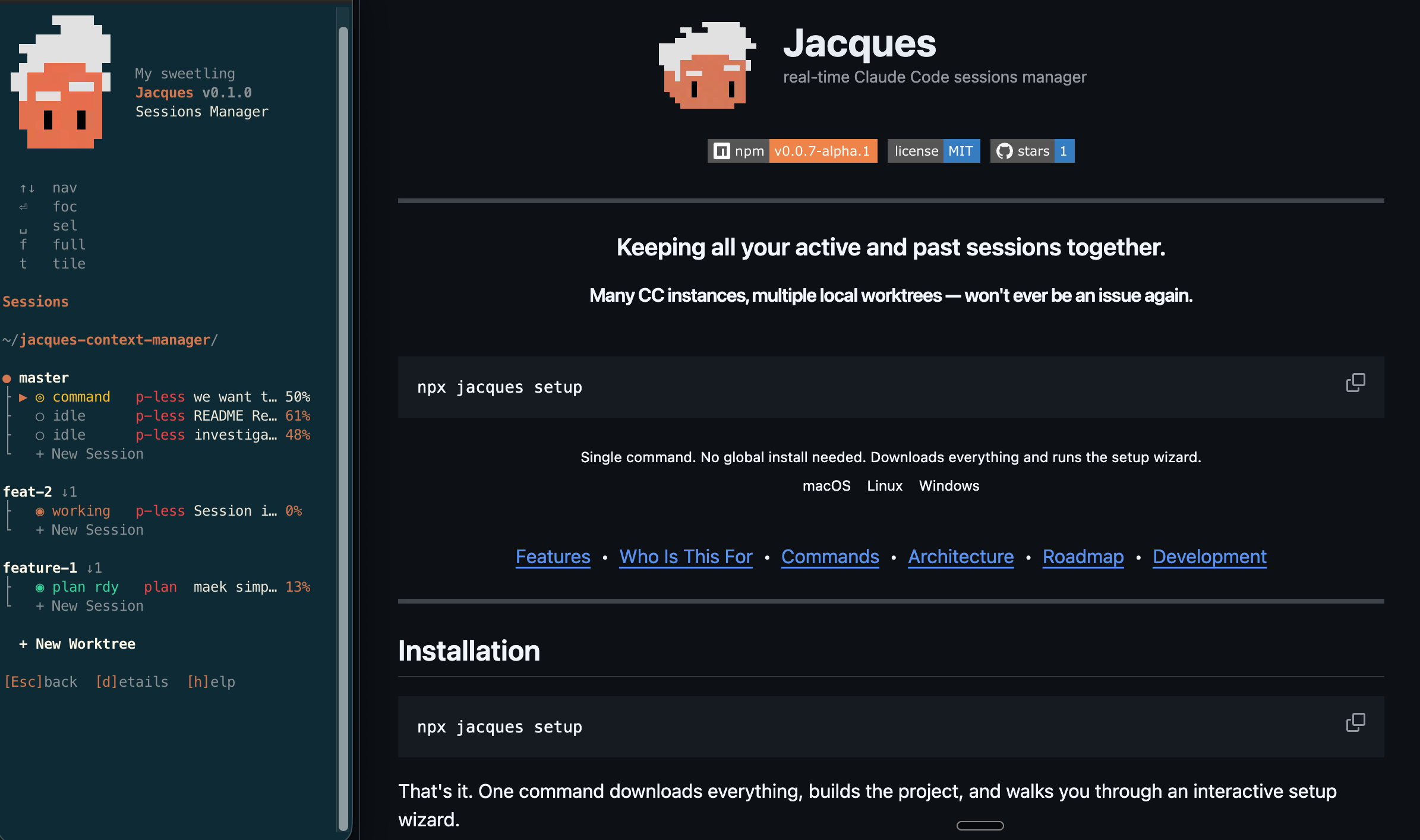
Task: Open the Features link
Action: (x=553, y=557)
